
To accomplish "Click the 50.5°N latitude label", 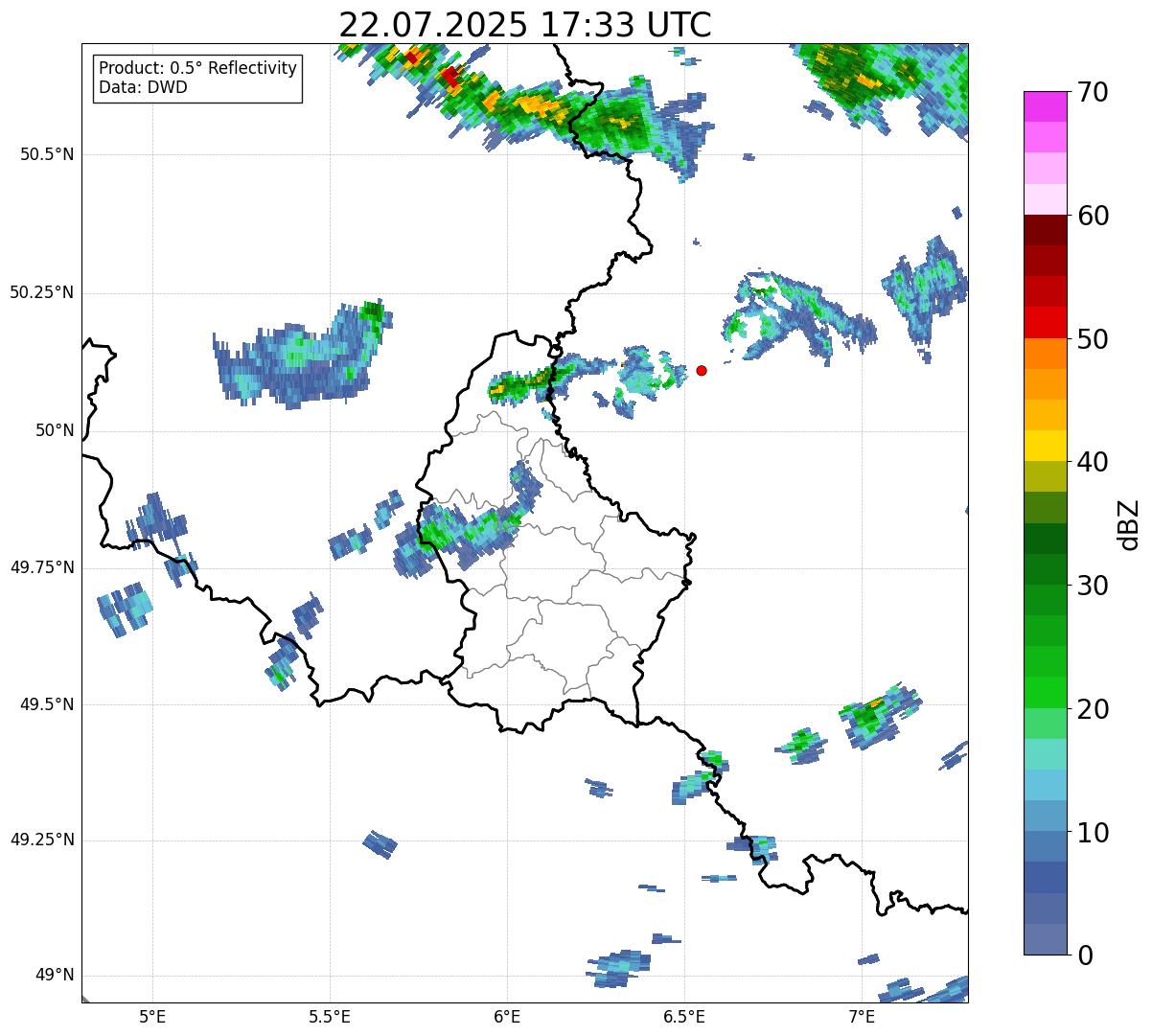I will coord(47,154).
